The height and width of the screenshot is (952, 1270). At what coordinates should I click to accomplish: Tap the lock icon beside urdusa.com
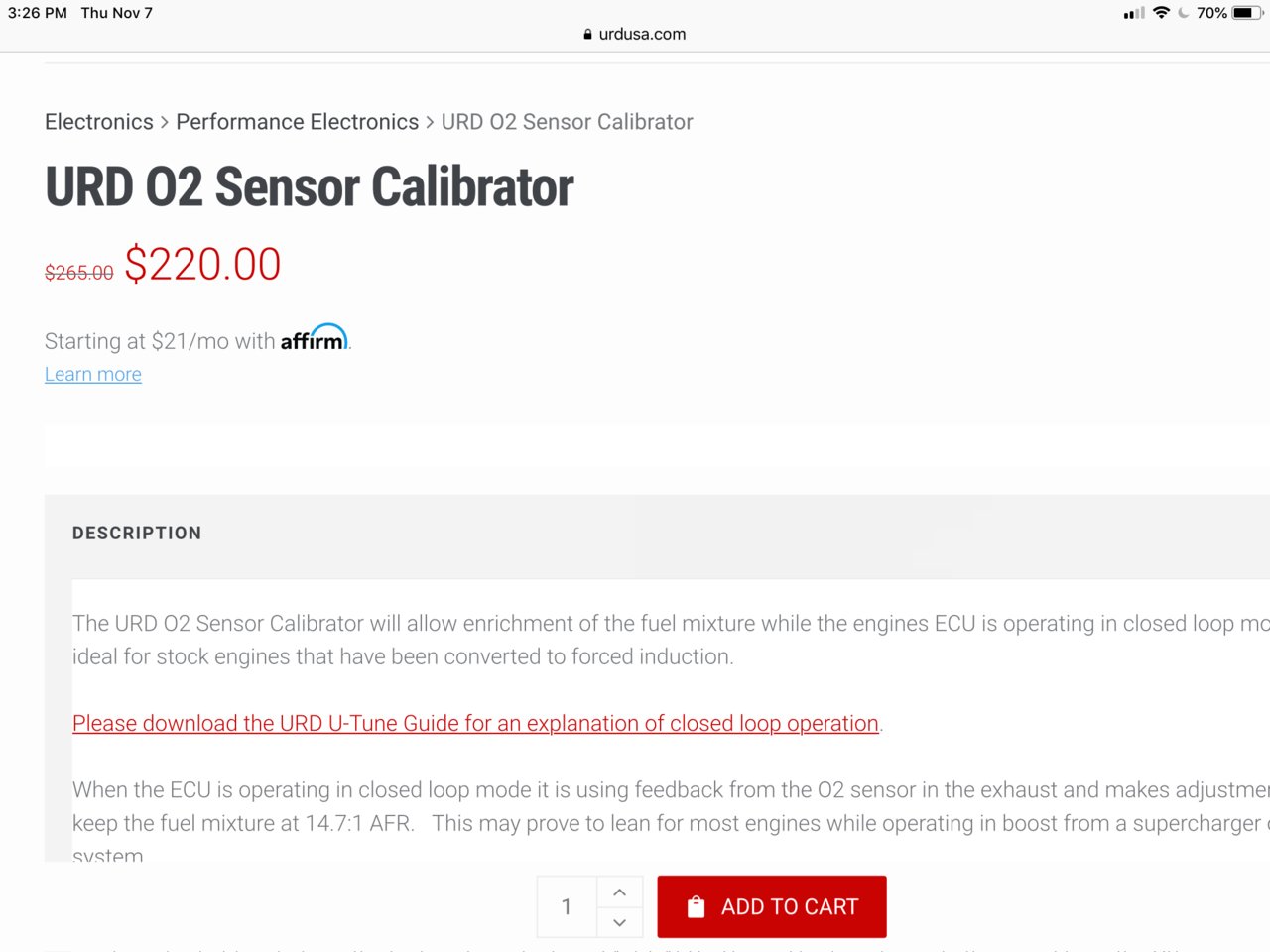click(588, 34)
